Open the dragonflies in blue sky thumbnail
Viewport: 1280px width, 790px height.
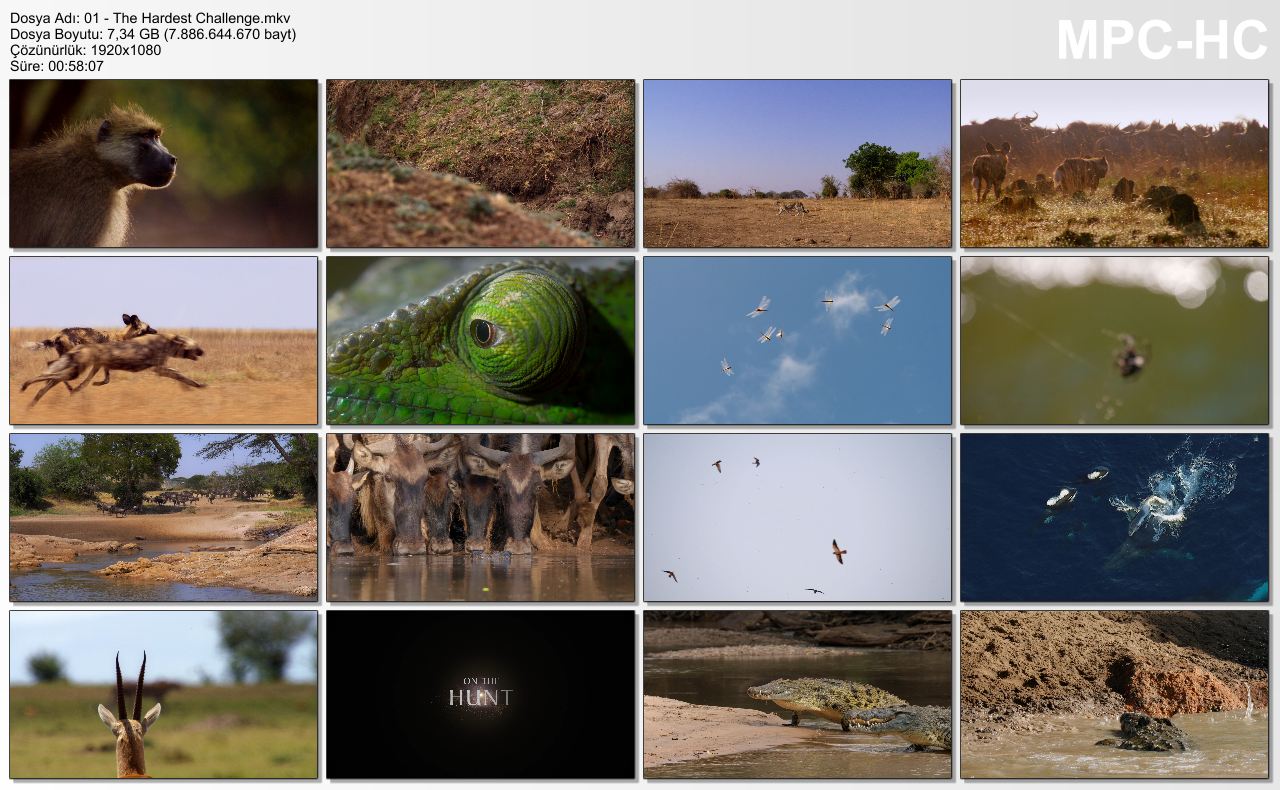[x=798, y=341]
